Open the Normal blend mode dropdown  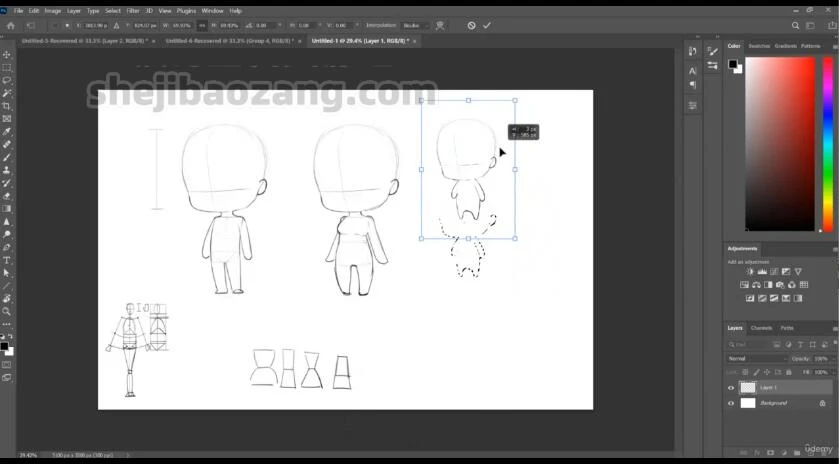pos(757,358)
